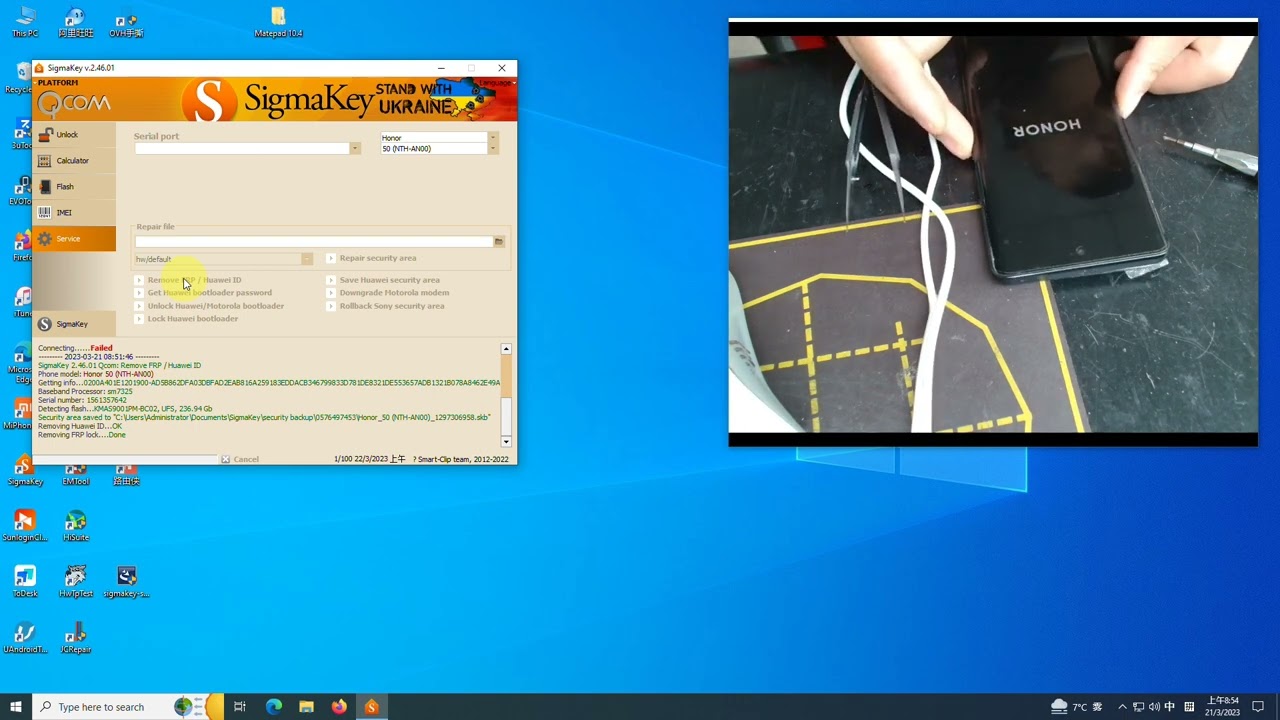
Task: Click the 'Baseband Processor: sm7325' log line
Action: point(85,391)
